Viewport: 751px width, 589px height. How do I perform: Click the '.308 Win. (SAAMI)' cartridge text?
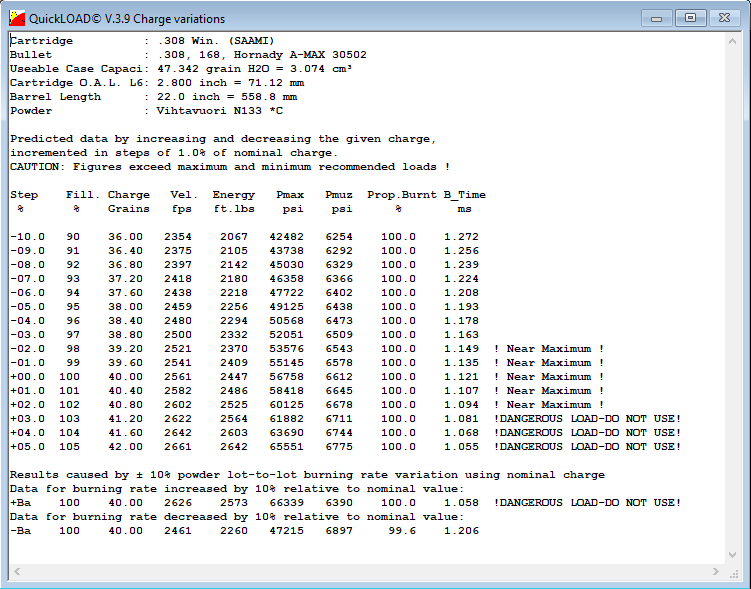coord(216,41)
